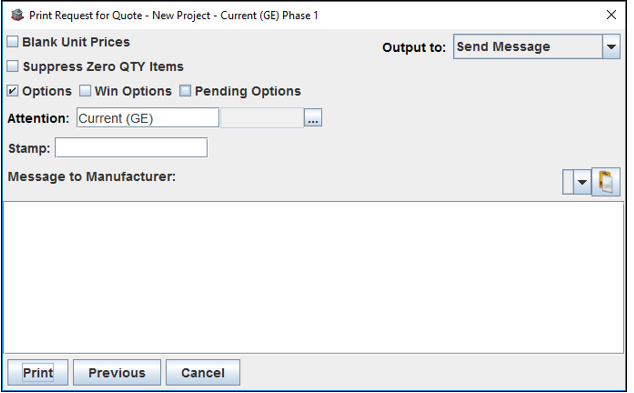Click the application icon in title bar
This screenshot has width=634, height=393.
[x=17, y=15]
